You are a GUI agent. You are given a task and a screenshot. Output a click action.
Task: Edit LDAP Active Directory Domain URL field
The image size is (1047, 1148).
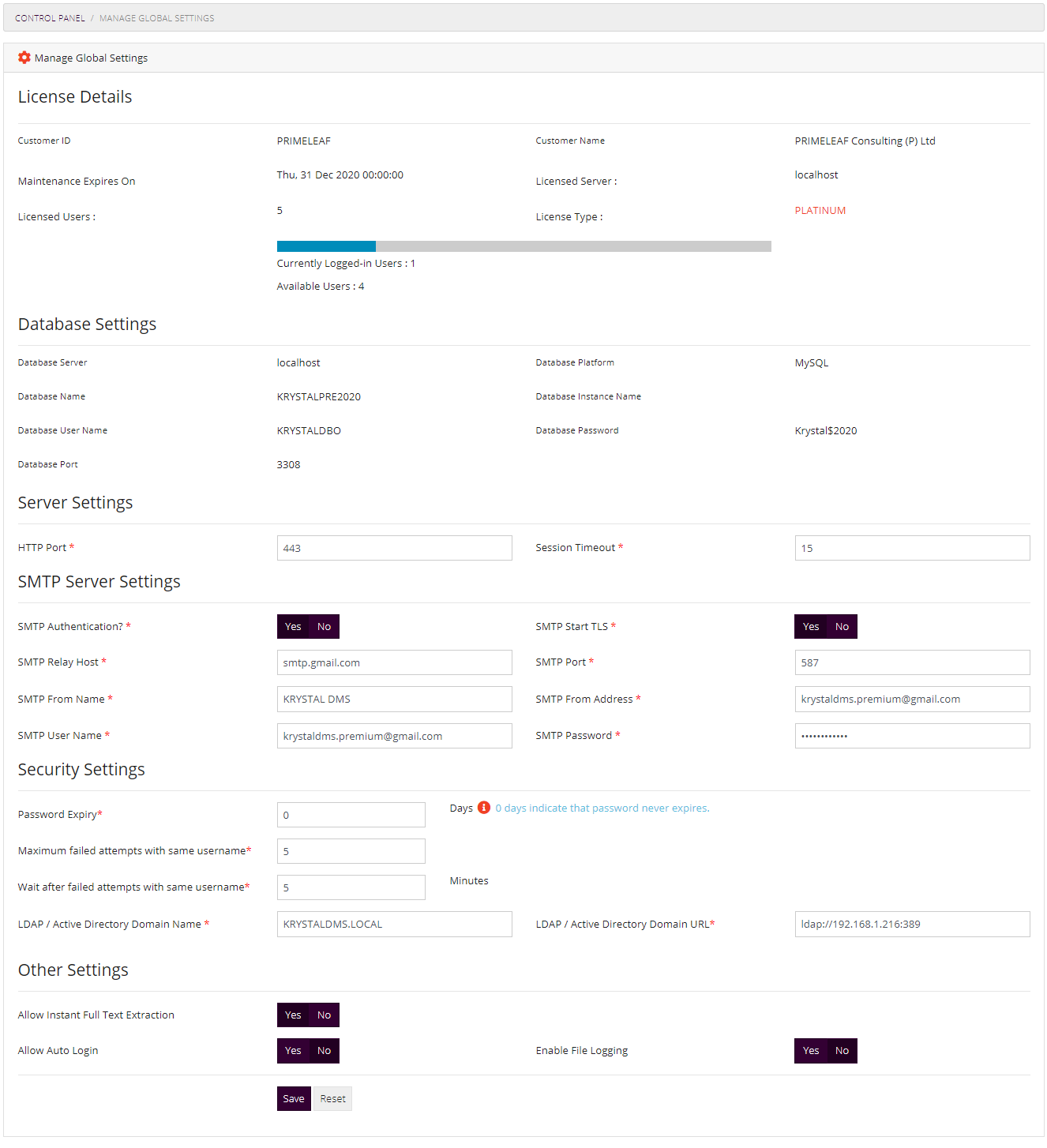911,925
